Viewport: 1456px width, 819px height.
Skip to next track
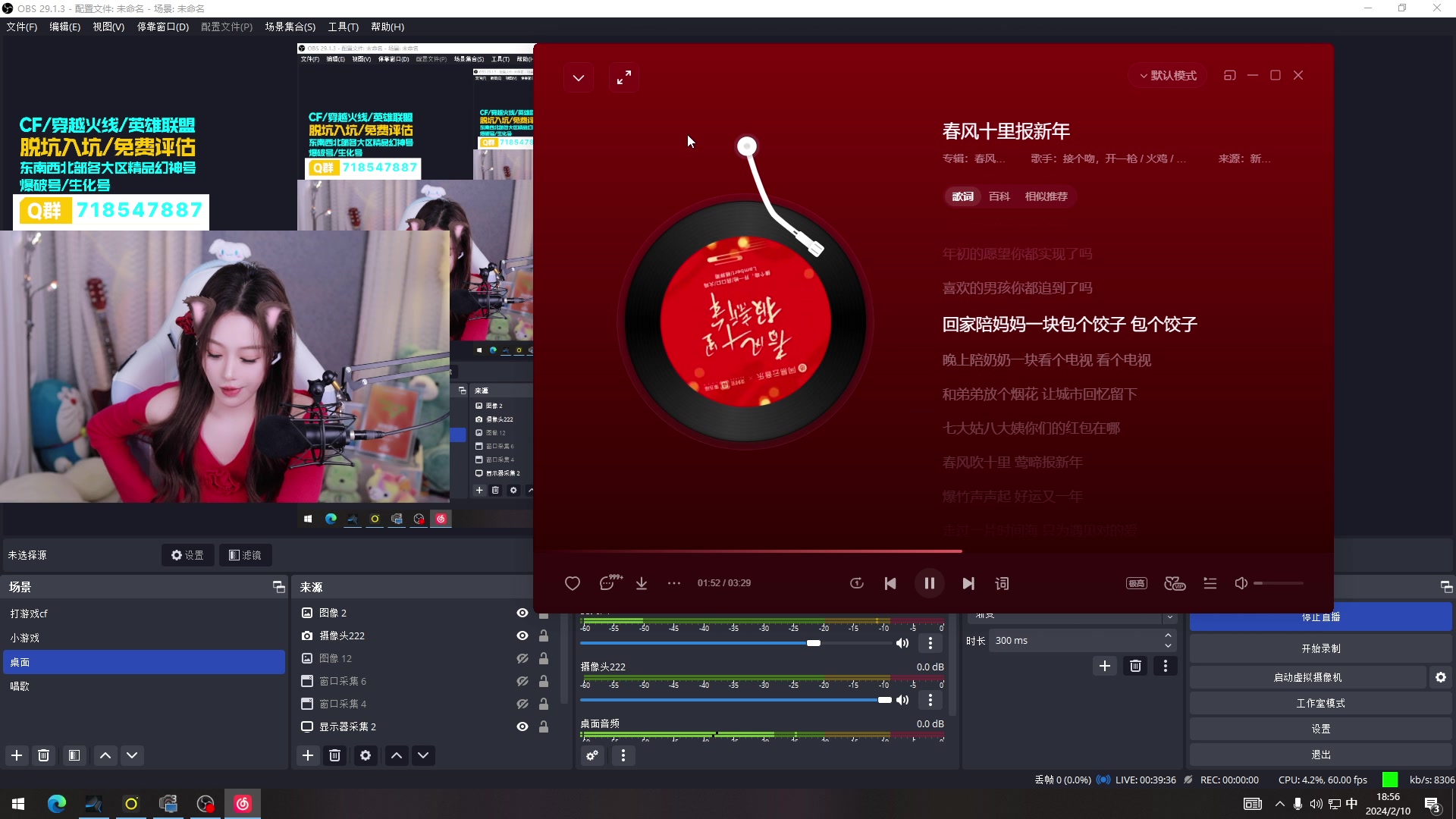pos(968,583)
